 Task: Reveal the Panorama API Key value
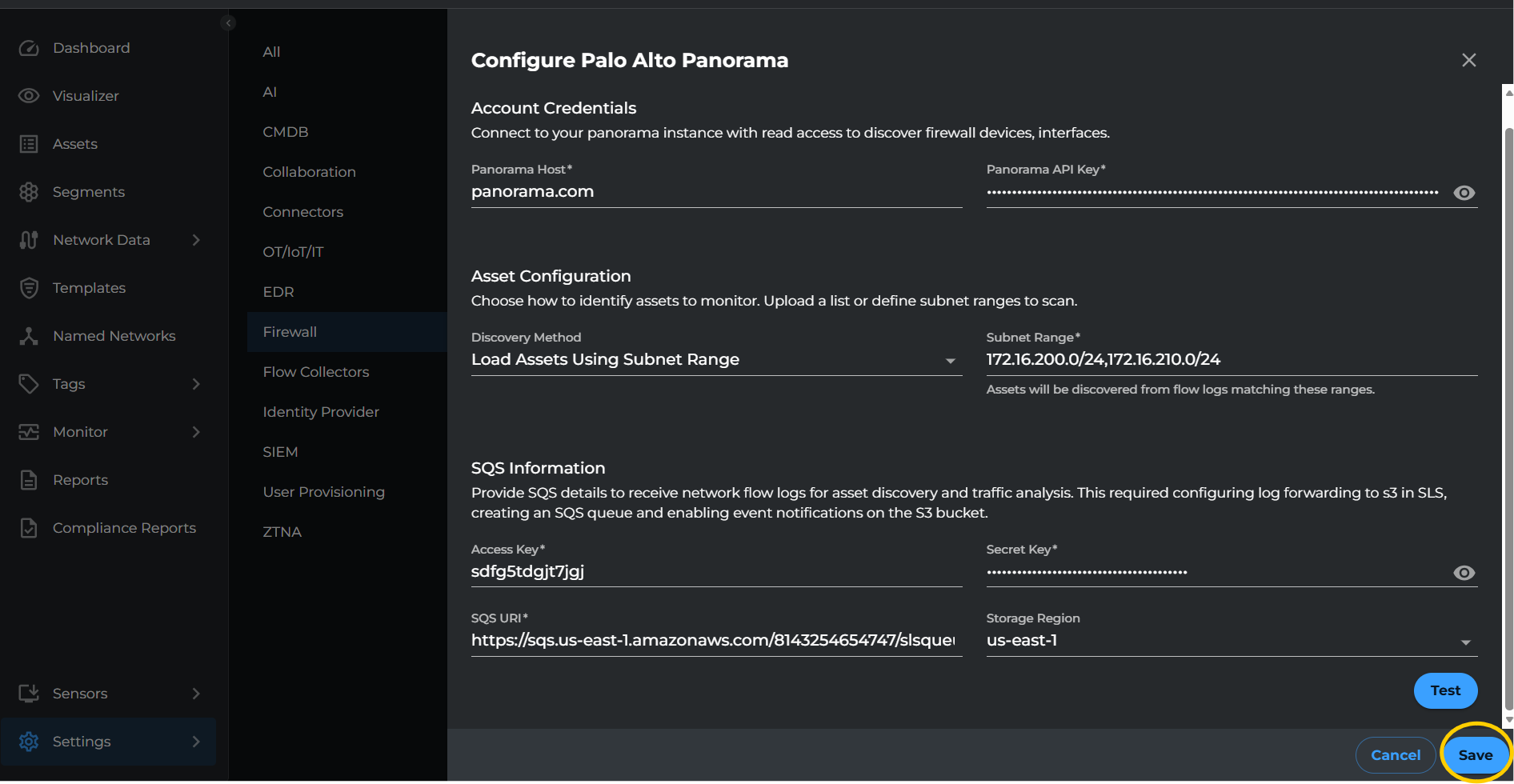pyautogui.click(x=1464, y=192)
